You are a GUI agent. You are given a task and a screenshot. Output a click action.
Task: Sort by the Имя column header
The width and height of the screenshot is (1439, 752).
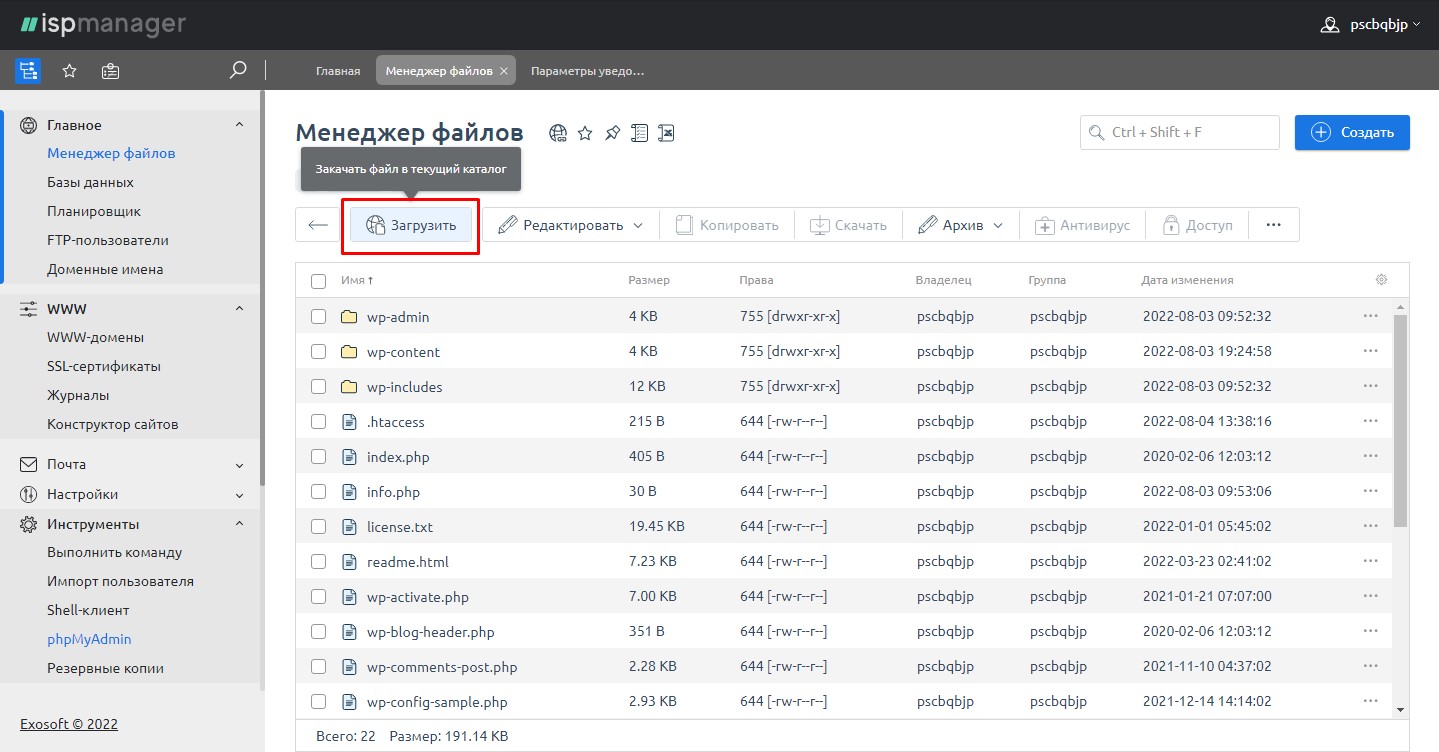pyautogui.click(x=356, y=281)
